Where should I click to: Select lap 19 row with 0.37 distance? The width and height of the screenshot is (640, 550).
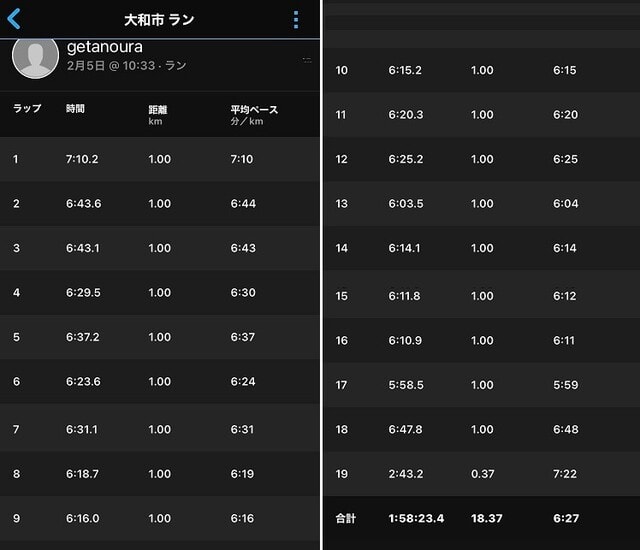[x=482, y=474]
